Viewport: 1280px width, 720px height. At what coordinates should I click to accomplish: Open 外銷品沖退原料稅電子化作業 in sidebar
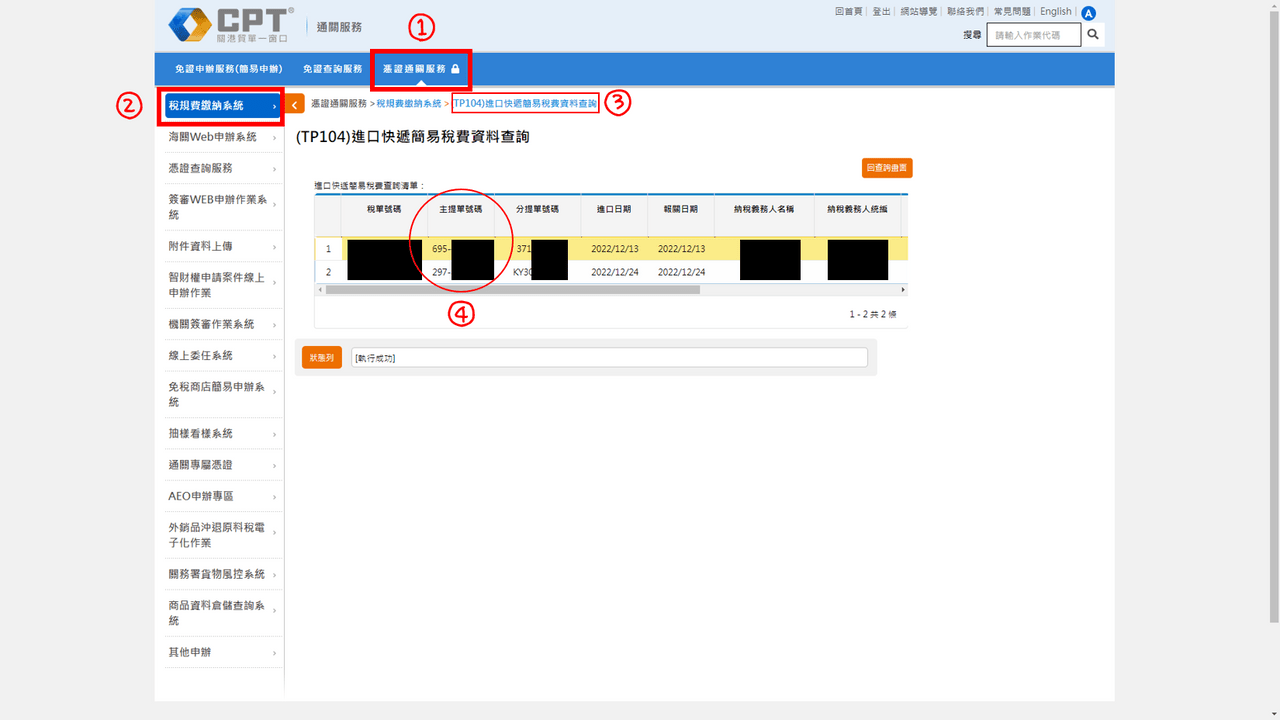pos(222,535)
